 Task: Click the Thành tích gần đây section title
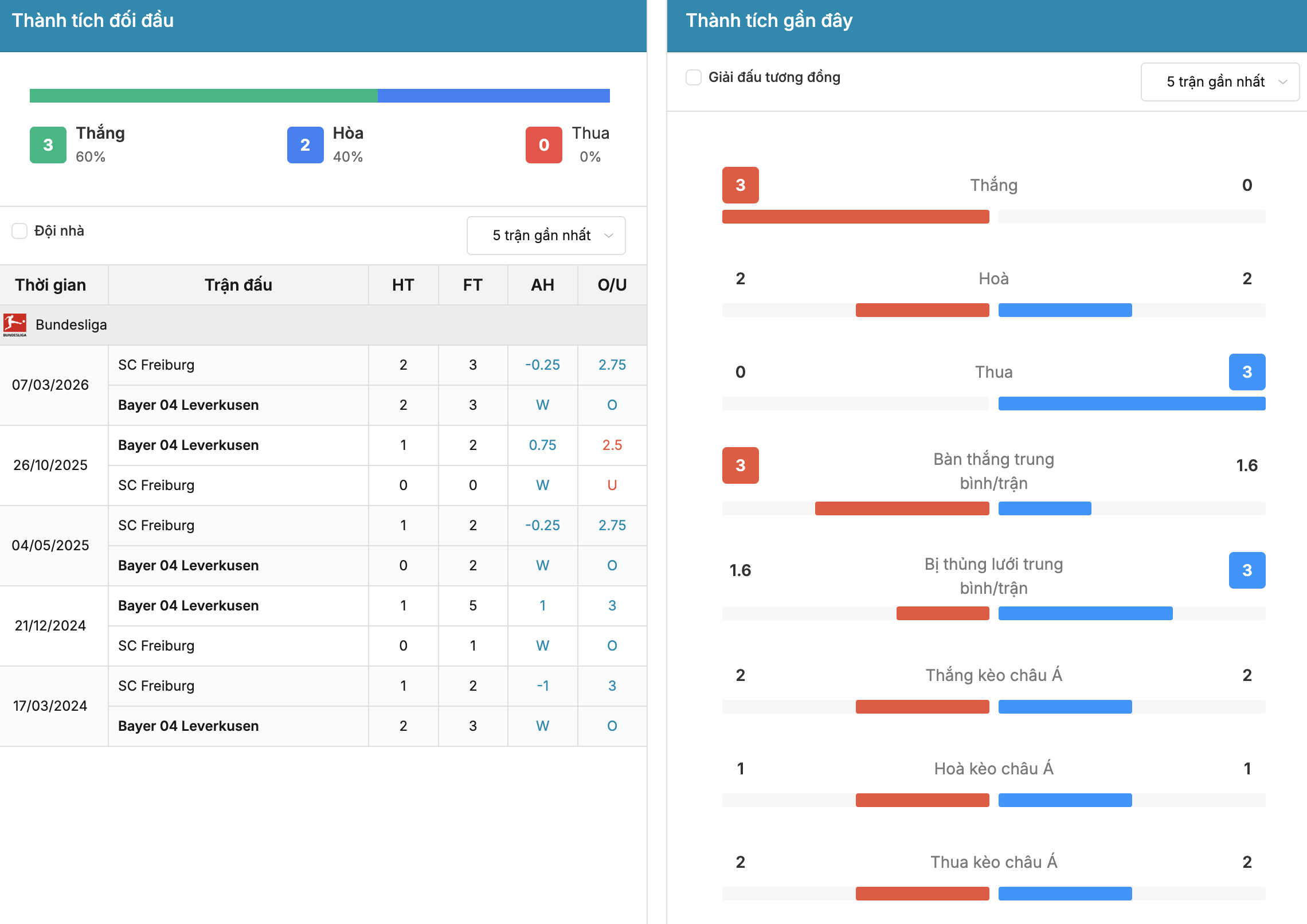[769, 21]
